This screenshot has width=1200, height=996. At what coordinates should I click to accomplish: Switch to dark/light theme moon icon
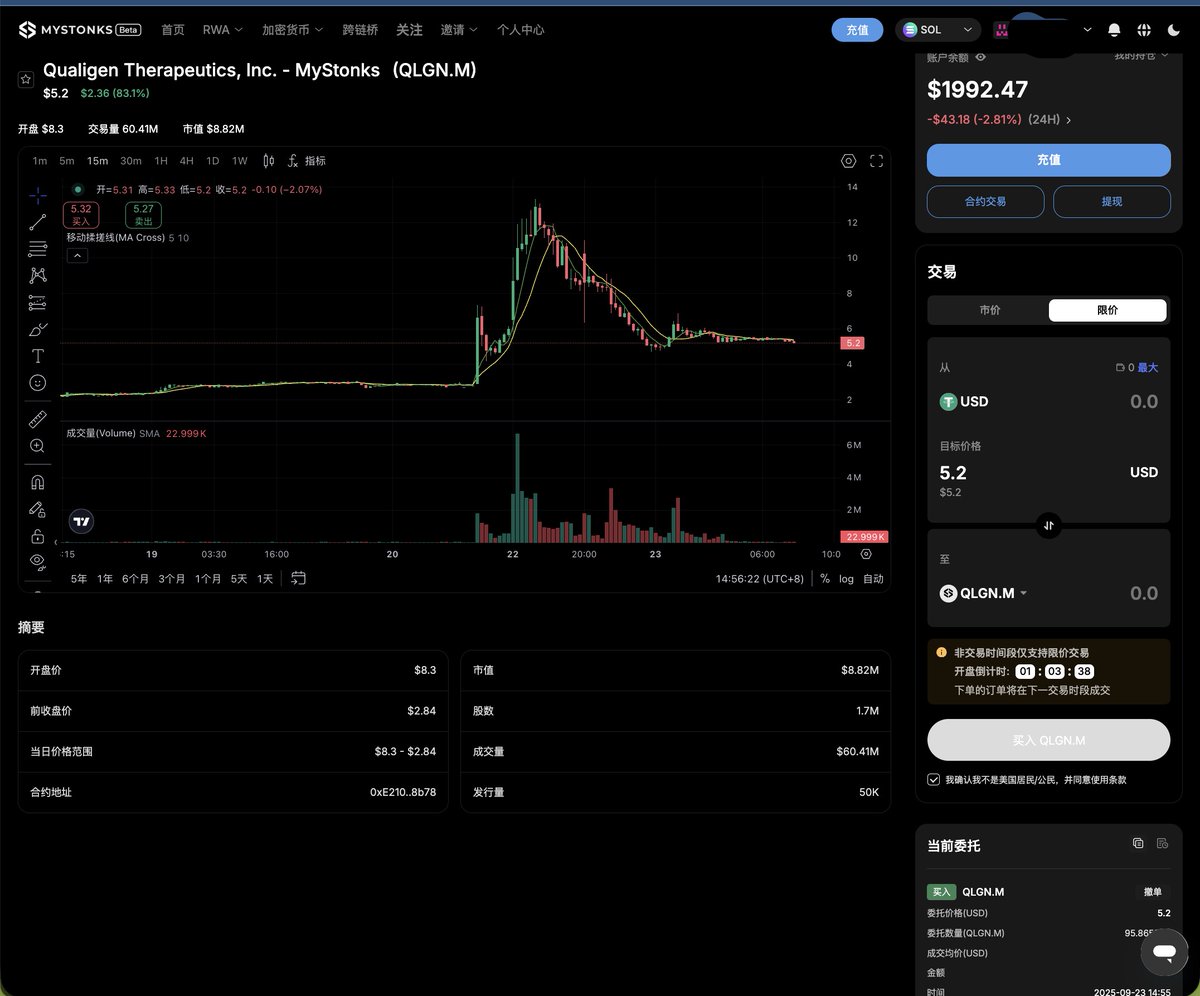pyautogui.click(x=1172, y=30)
